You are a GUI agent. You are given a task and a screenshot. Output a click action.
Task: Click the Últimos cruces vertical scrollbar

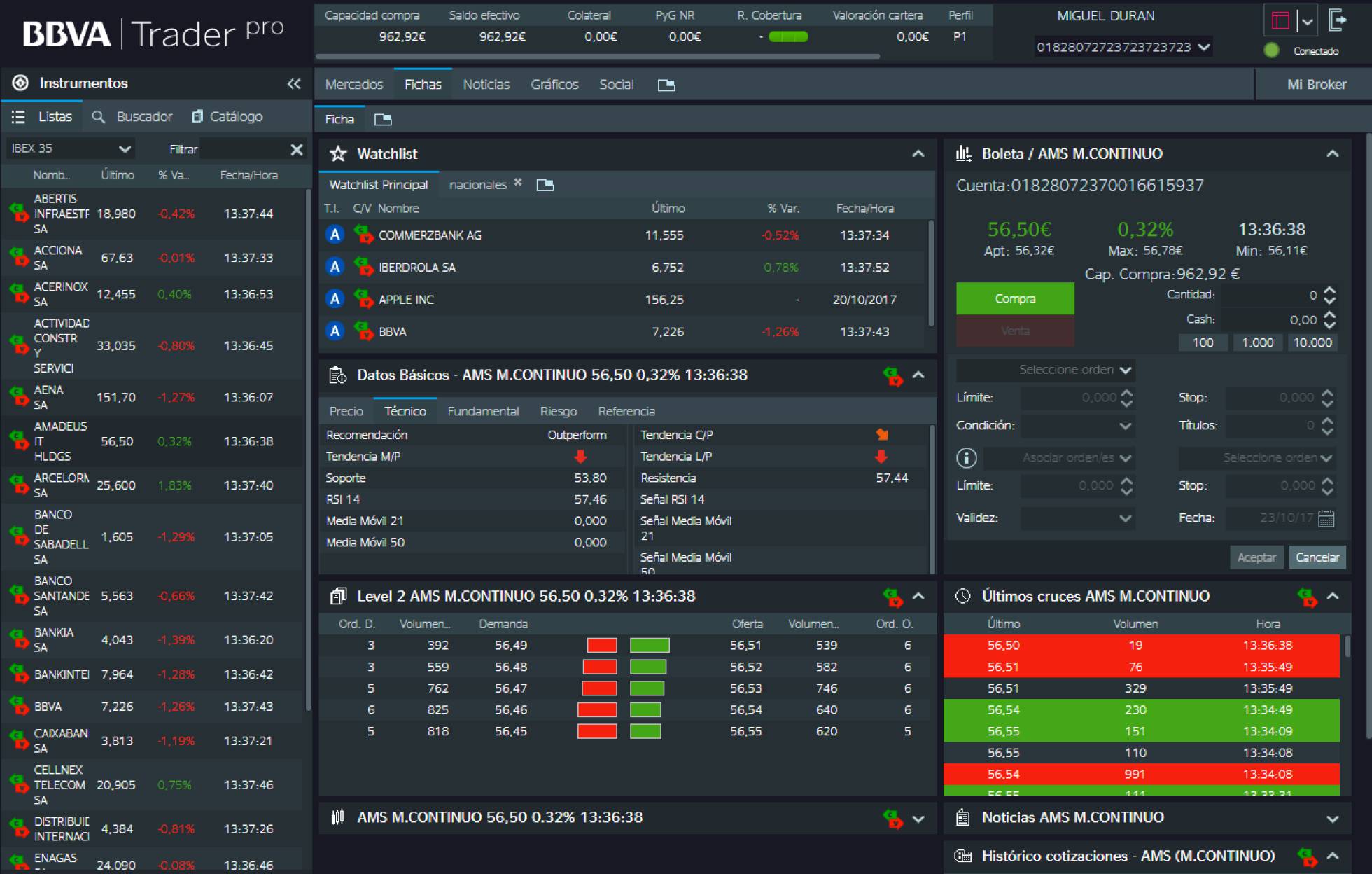point(1347,646)
